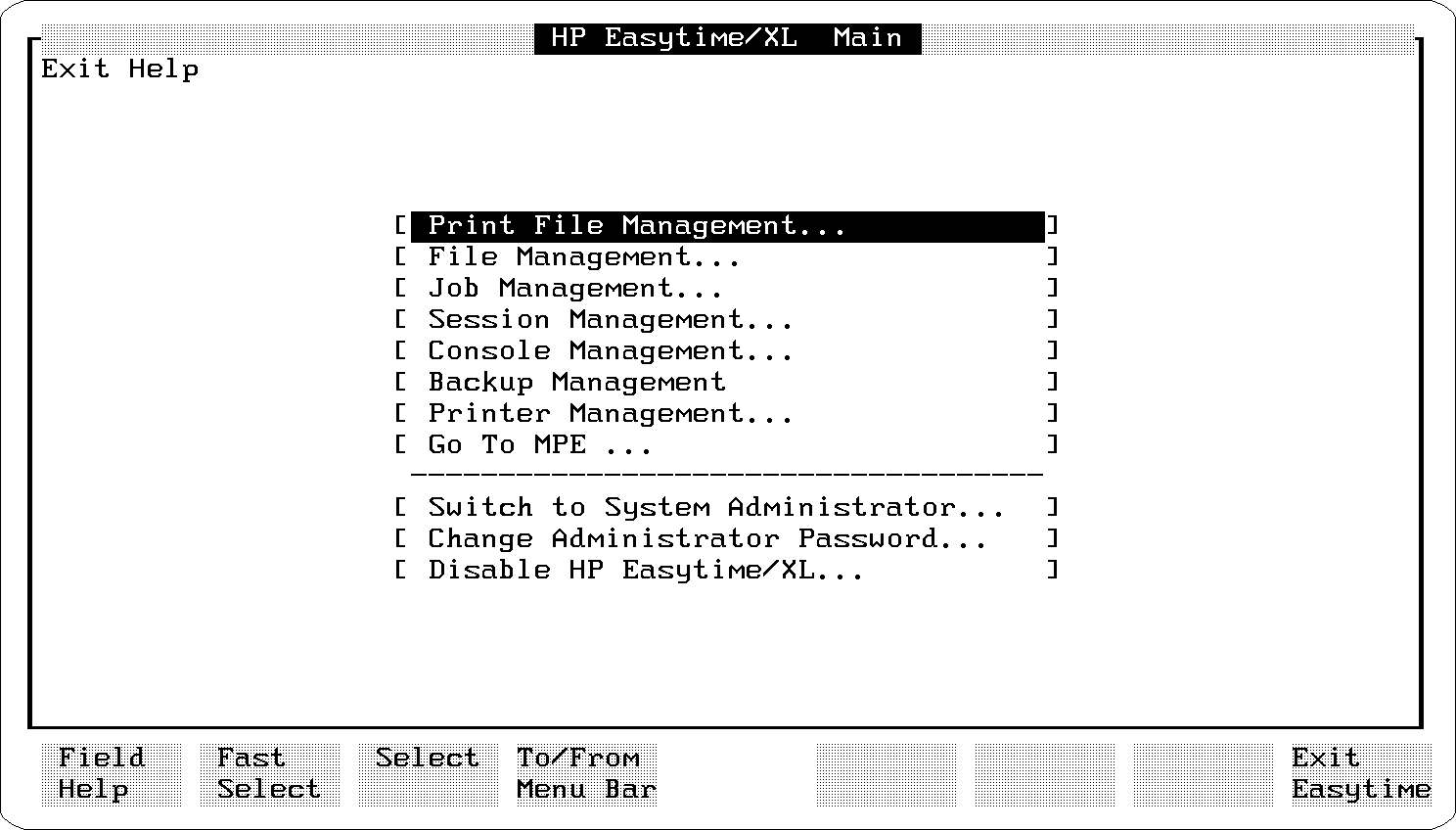
Task: Choose Disable HP Easytime/XL entry
Action: [645, 571]
